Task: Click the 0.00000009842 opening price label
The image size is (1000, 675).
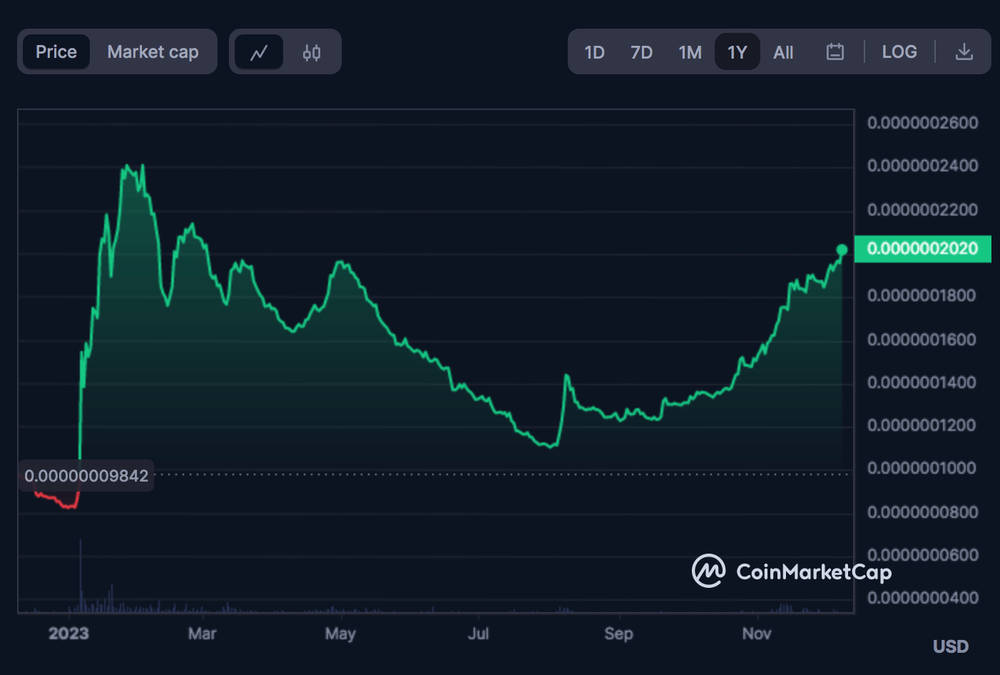Action: [86, 476]
